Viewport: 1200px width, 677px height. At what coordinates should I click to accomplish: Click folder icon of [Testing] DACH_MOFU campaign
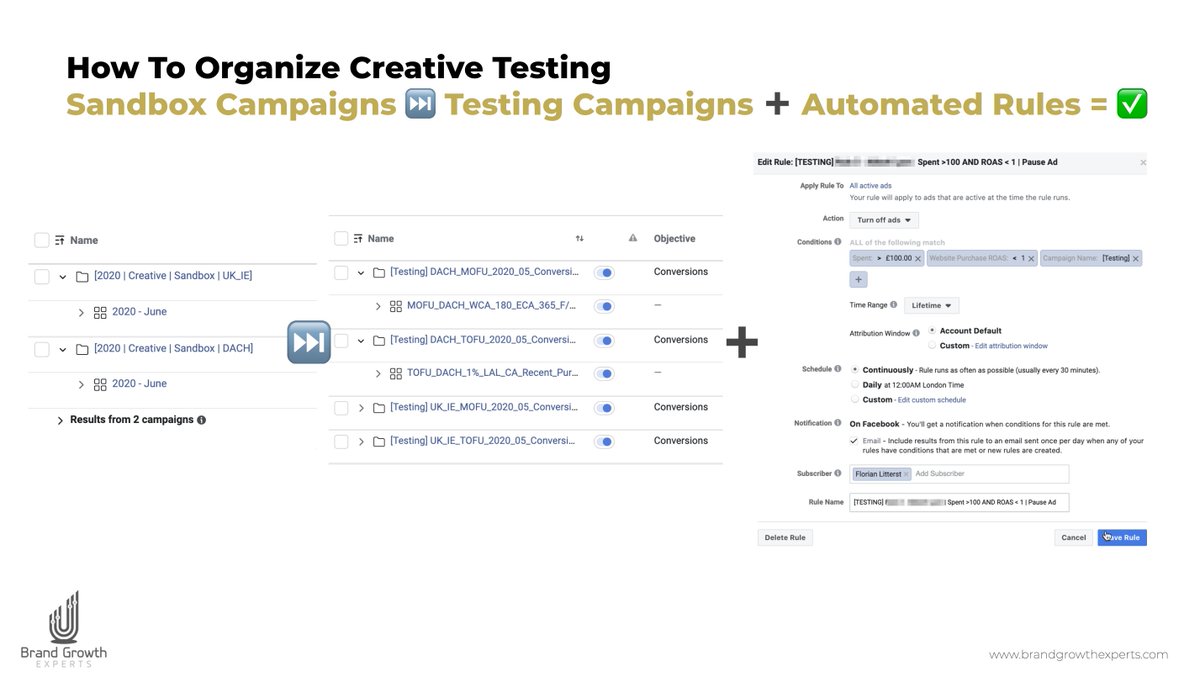point(379,272)
